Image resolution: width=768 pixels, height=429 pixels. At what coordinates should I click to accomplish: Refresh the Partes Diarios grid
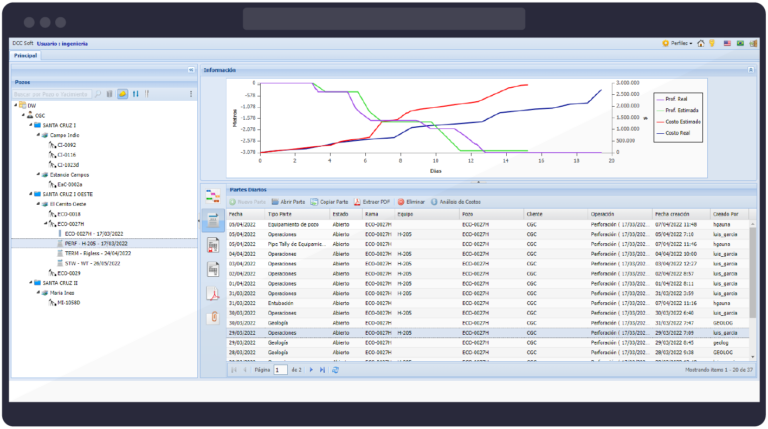pyautogui.click(x=336, y=370)
